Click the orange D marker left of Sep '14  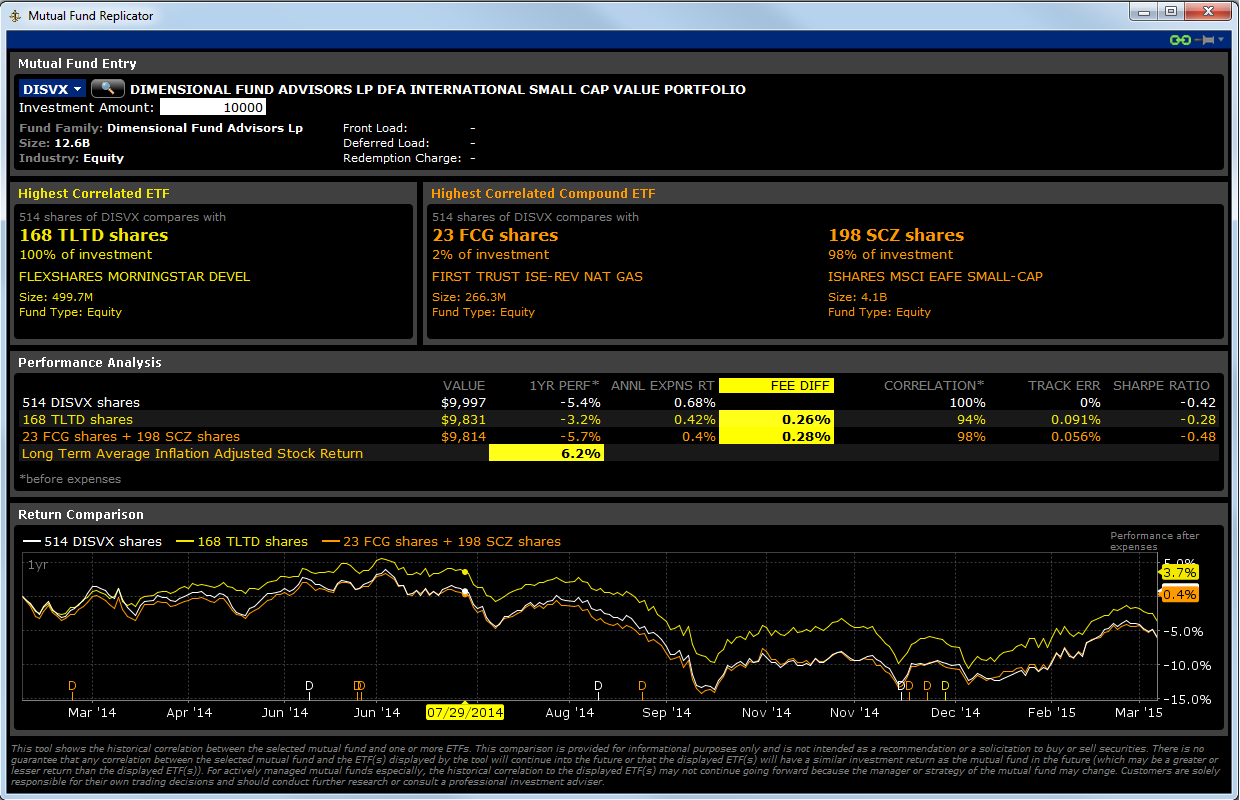pos(642,686)
